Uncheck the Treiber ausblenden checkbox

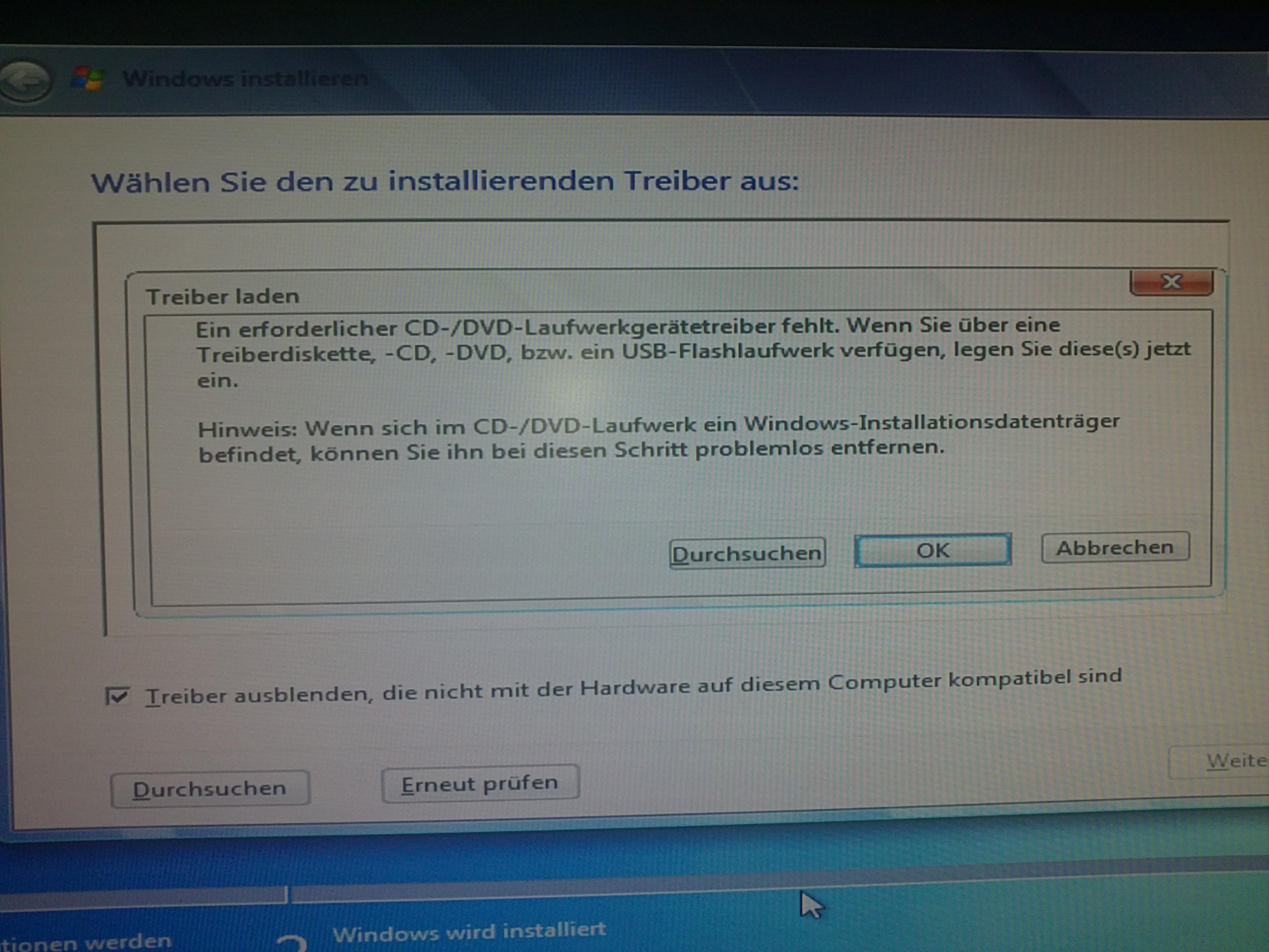(x=117, y=696)
